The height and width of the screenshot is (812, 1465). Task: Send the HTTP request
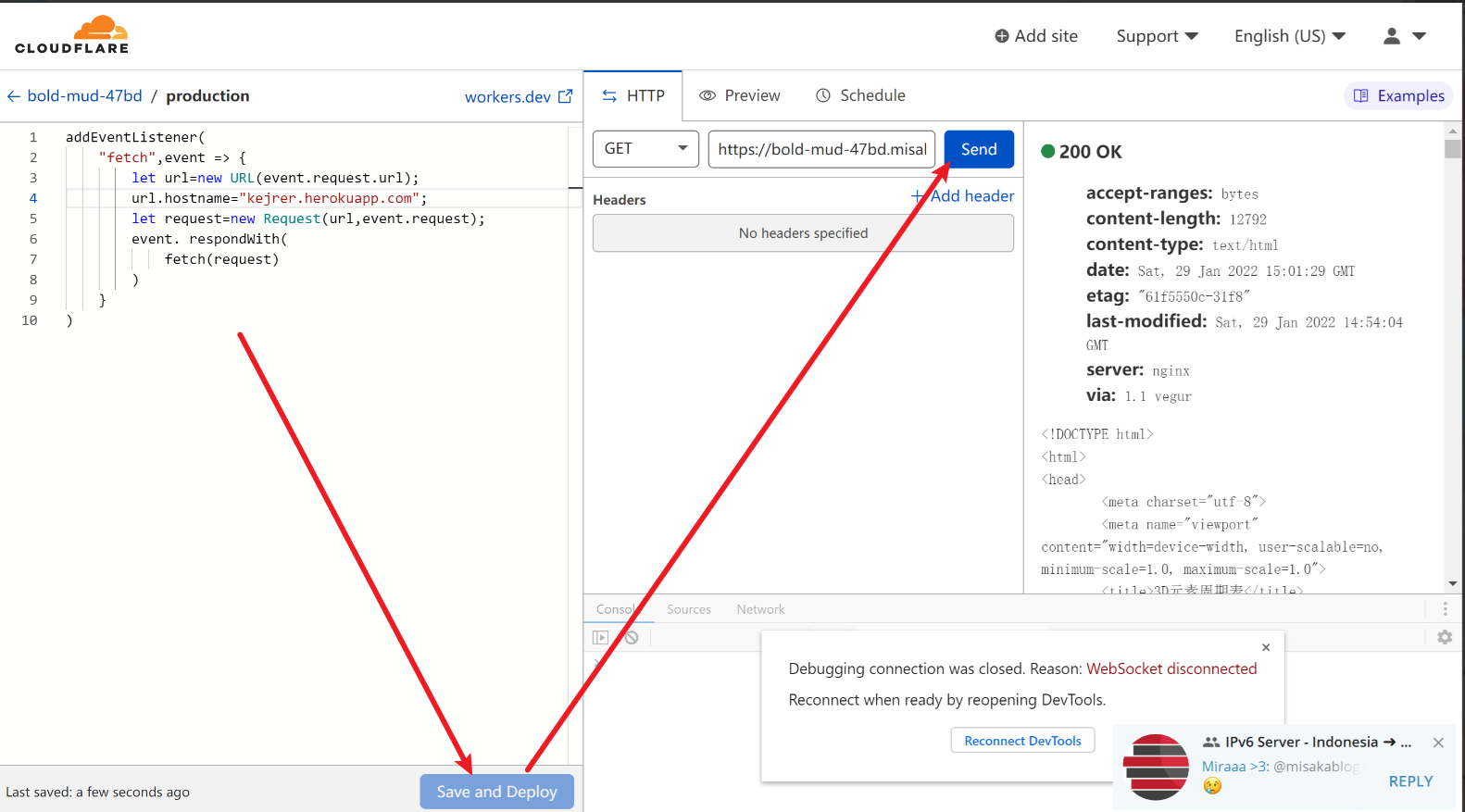(979, 149)
